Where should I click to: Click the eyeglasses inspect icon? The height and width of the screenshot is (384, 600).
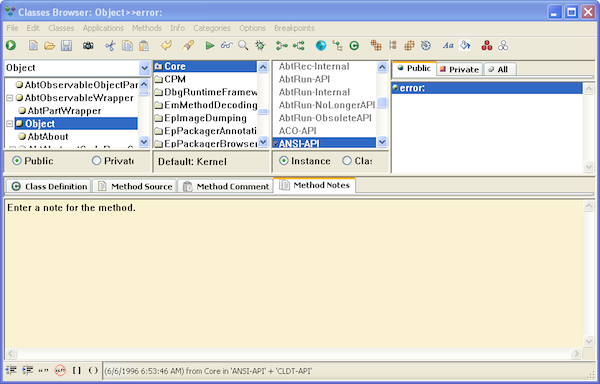tap(227, 46)
